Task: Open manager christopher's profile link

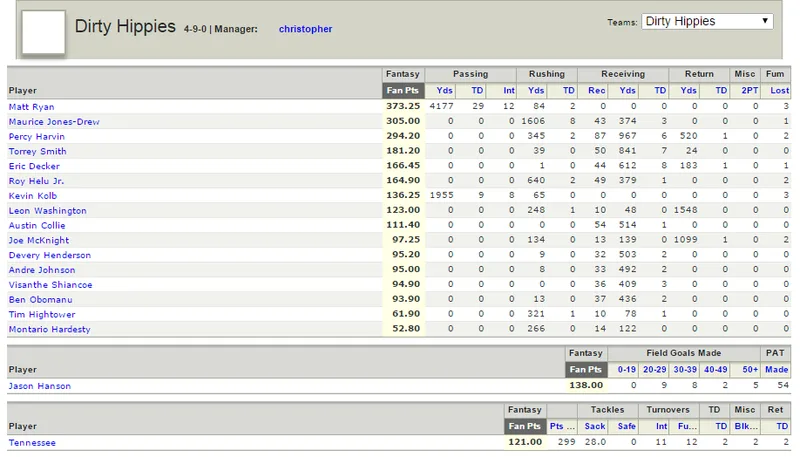Action: coord(305,29)
